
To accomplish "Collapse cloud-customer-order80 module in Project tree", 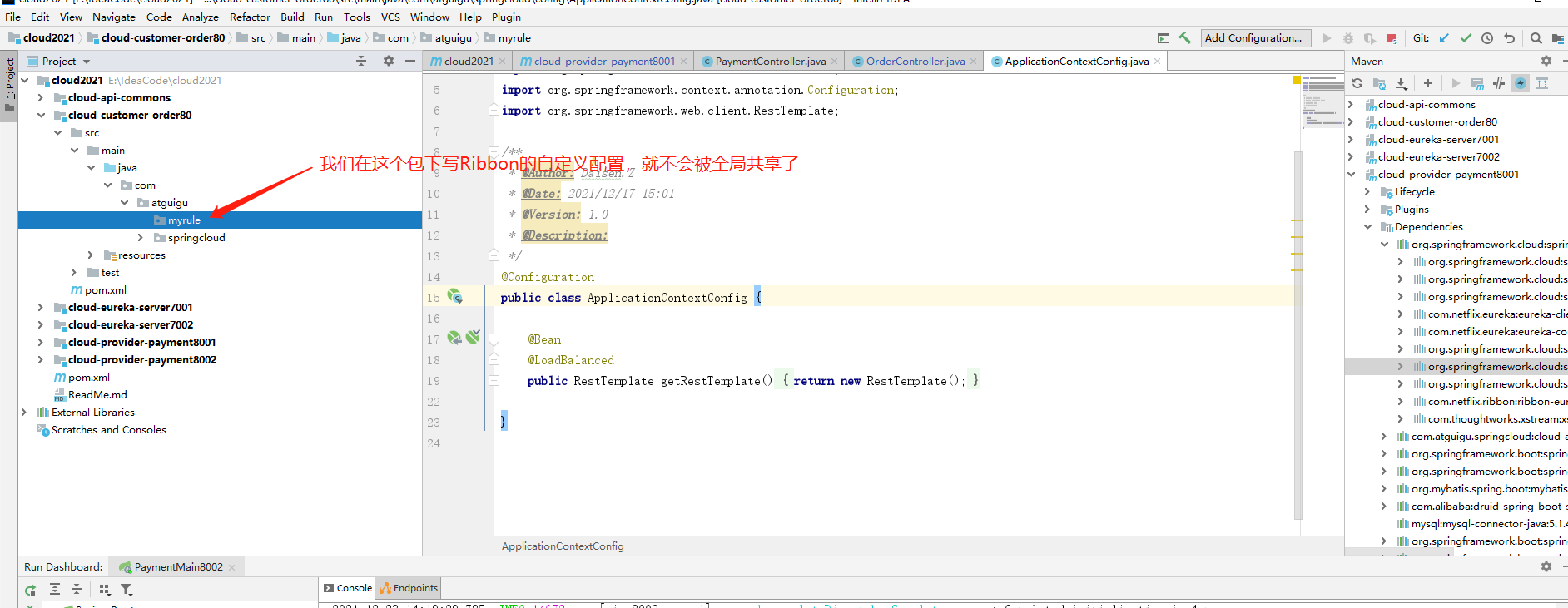I will 41,115.
